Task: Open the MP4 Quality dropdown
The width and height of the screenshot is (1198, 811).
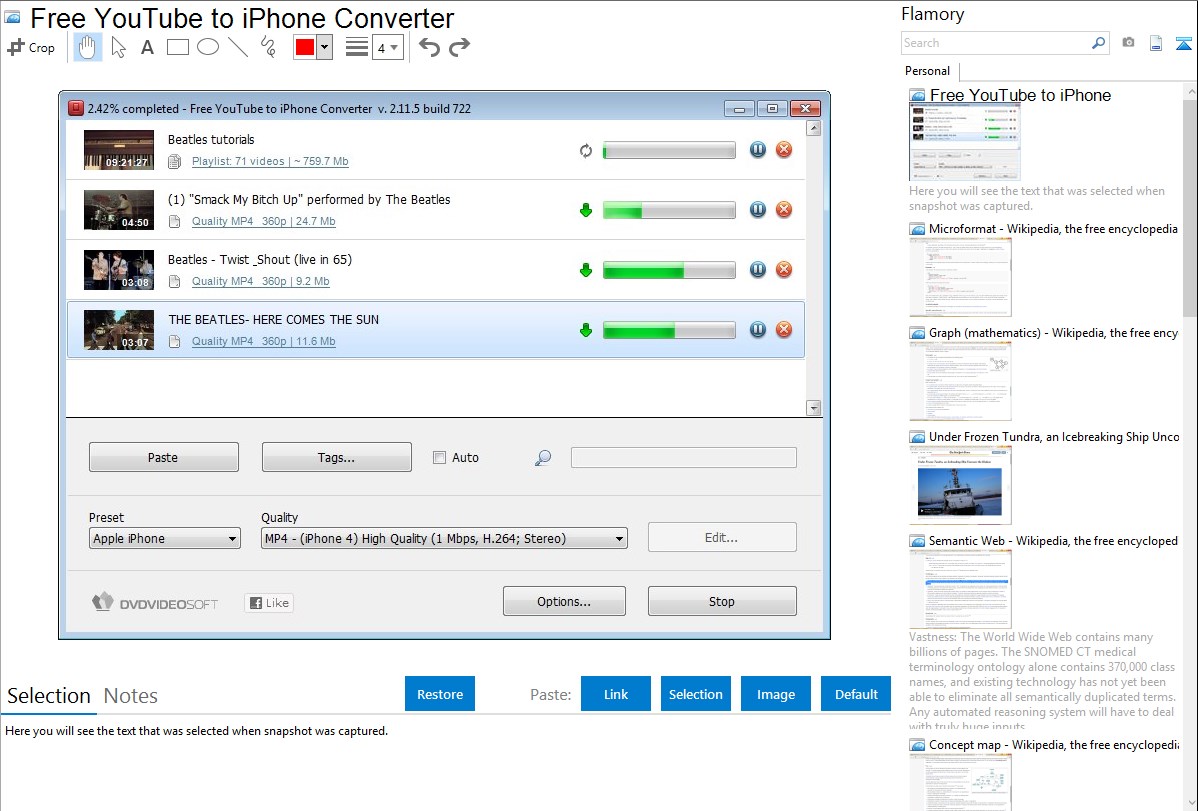Action: pyautogui.click(x=444, y=538)
